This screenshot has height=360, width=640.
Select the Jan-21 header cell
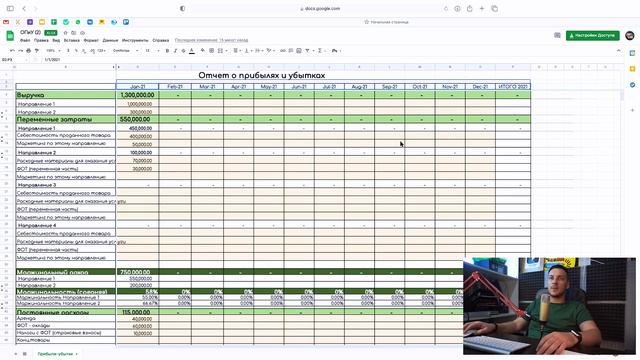tap(138, 87)
